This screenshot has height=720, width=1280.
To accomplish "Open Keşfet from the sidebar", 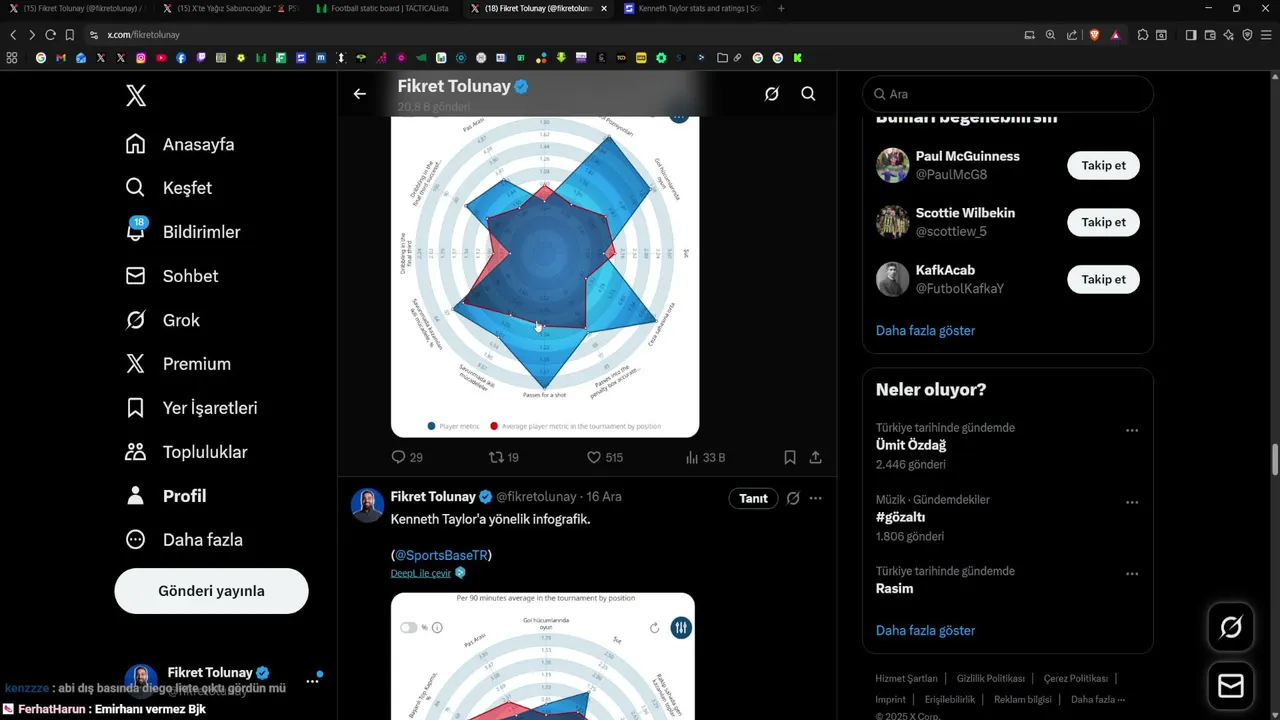I will point(168,188).
